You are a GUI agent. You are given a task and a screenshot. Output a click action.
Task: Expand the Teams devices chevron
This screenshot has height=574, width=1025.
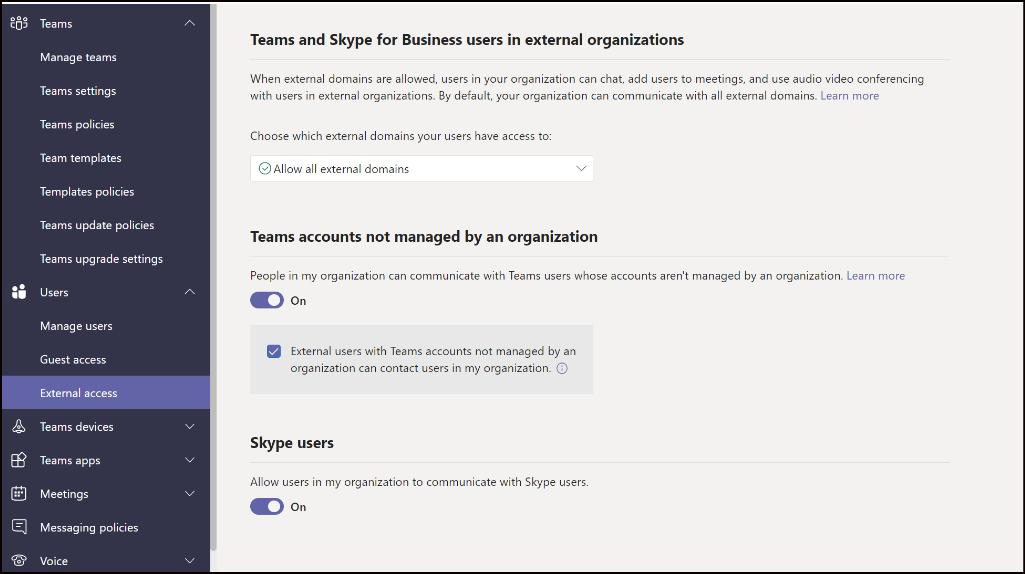click(x=190, y=427)
